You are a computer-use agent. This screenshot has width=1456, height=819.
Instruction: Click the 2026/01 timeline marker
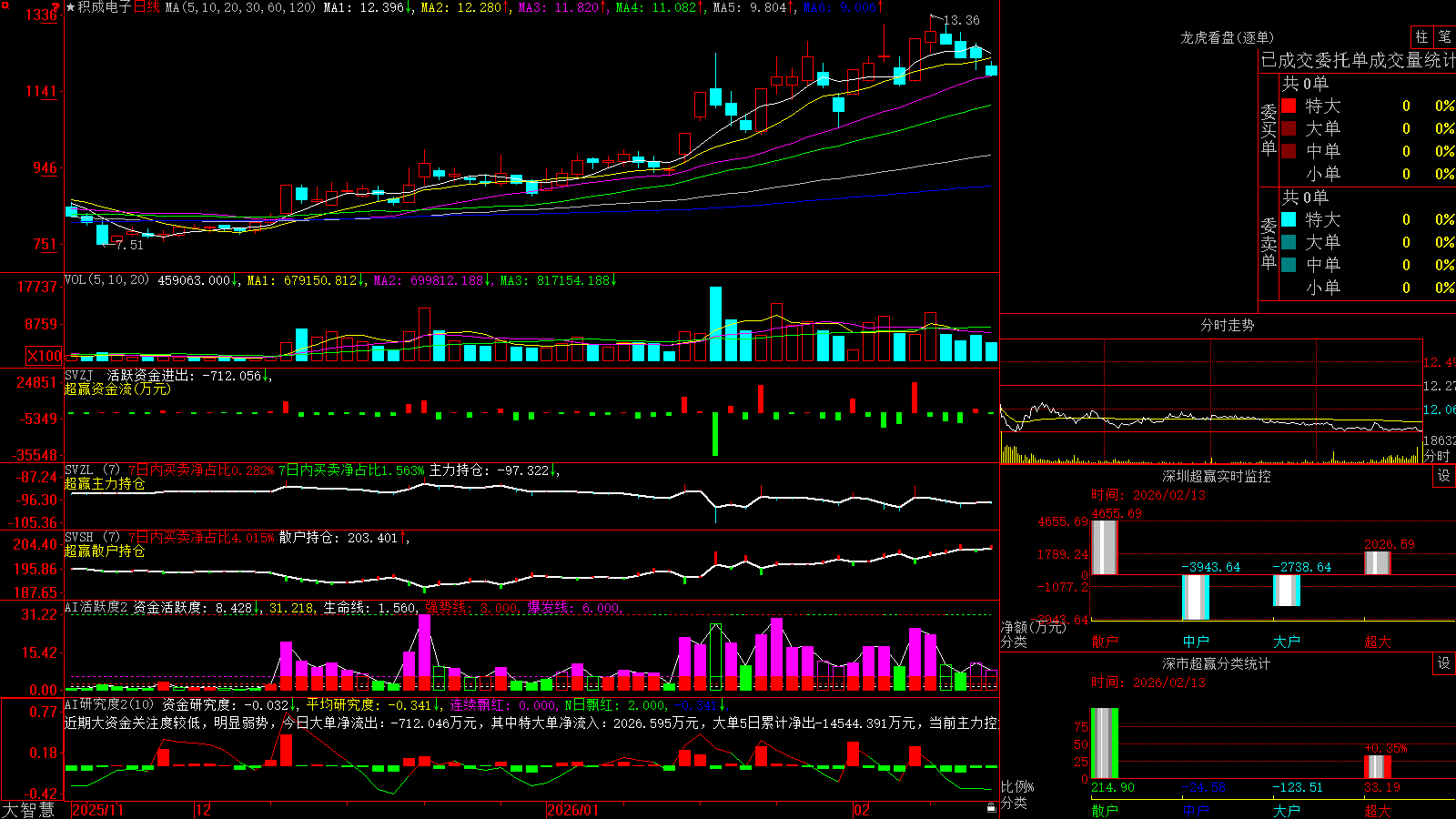[x=573, y=810]
